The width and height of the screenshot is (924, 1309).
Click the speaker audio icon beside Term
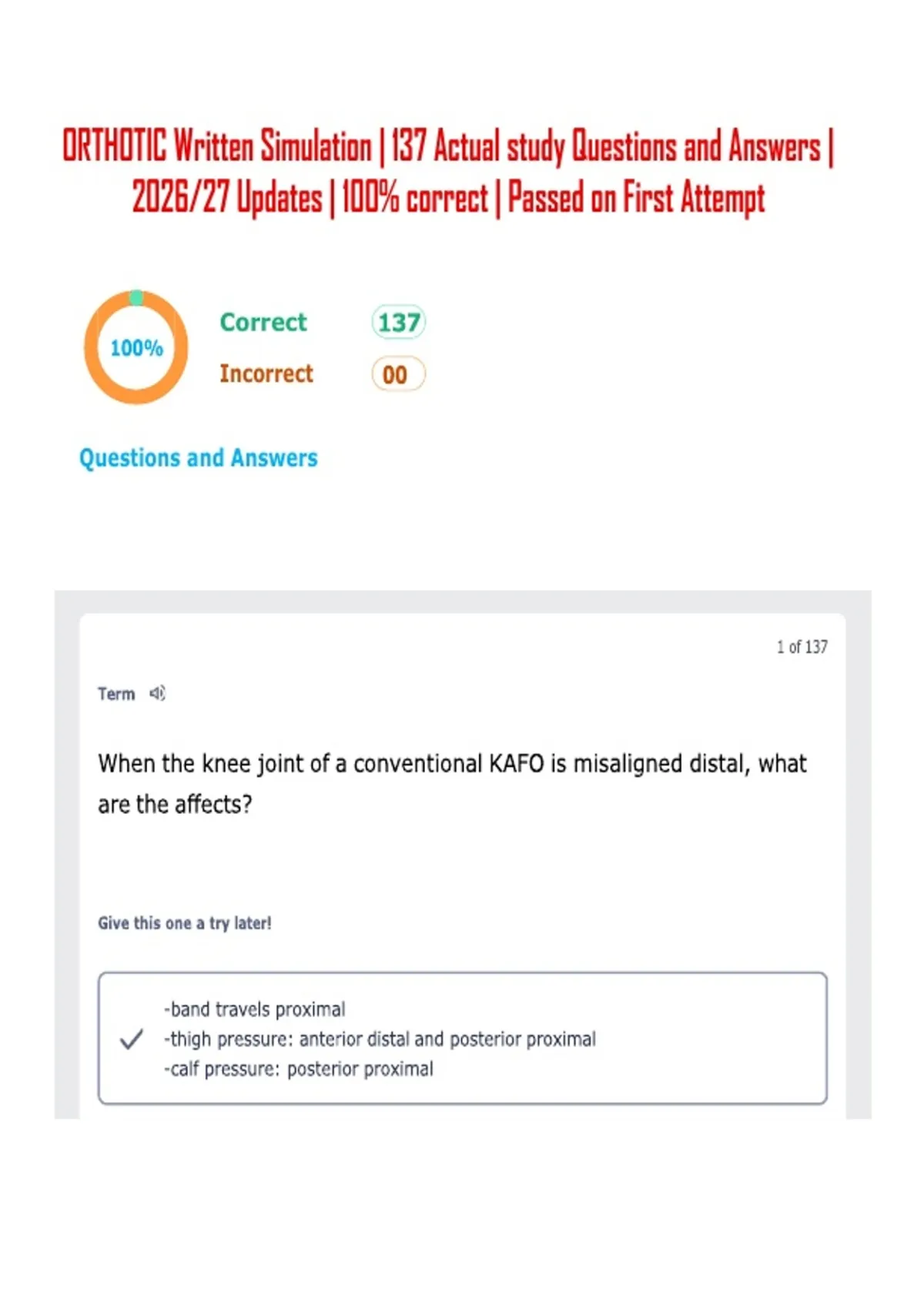pos(157,693)
